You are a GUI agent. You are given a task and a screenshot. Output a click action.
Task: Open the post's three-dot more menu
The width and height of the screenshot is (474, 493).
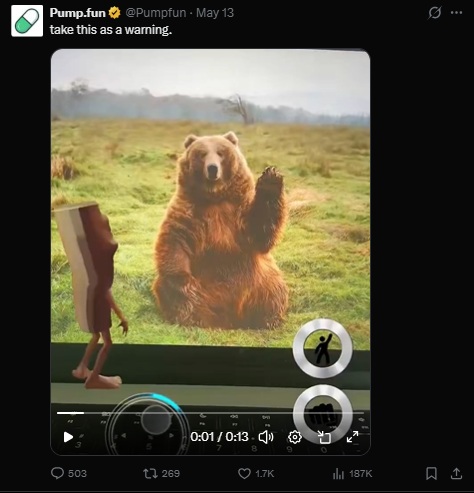pyautogui.click(x=456, y=13)
